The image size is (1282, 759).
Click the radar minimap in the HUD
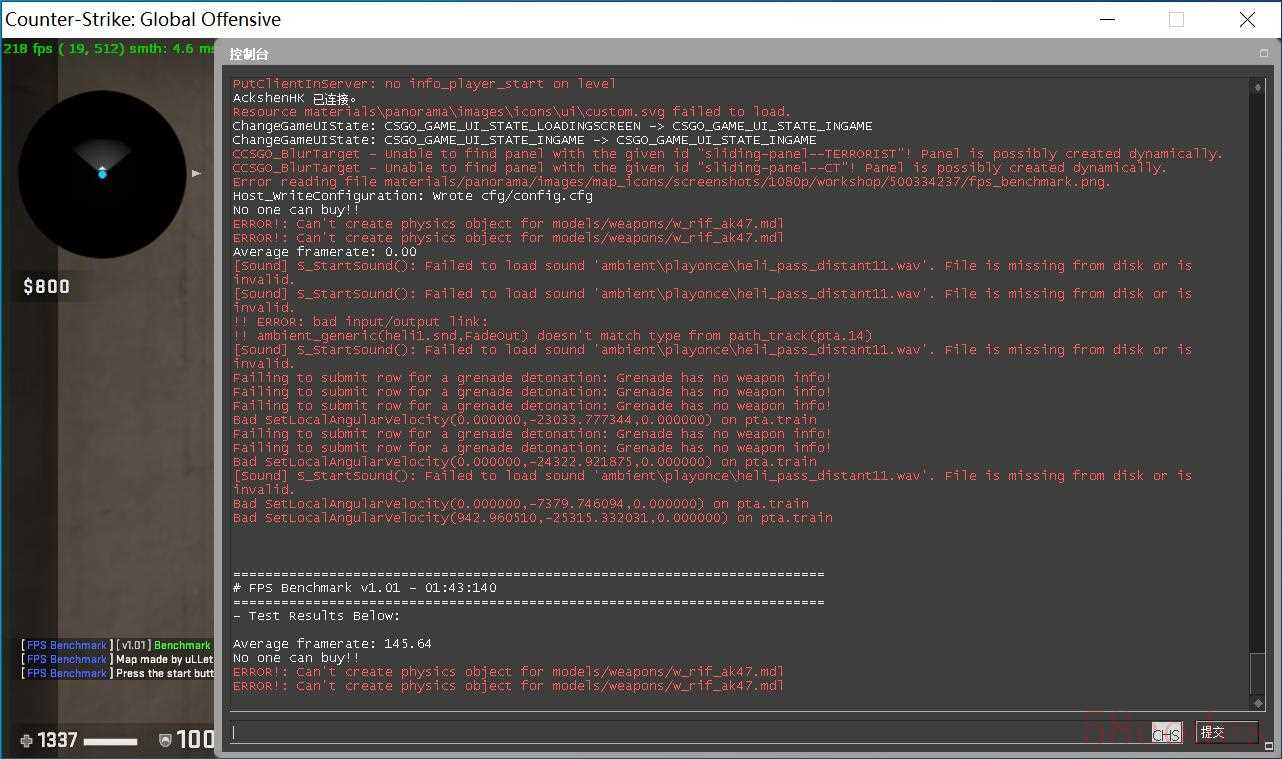(x=102, y=173)
